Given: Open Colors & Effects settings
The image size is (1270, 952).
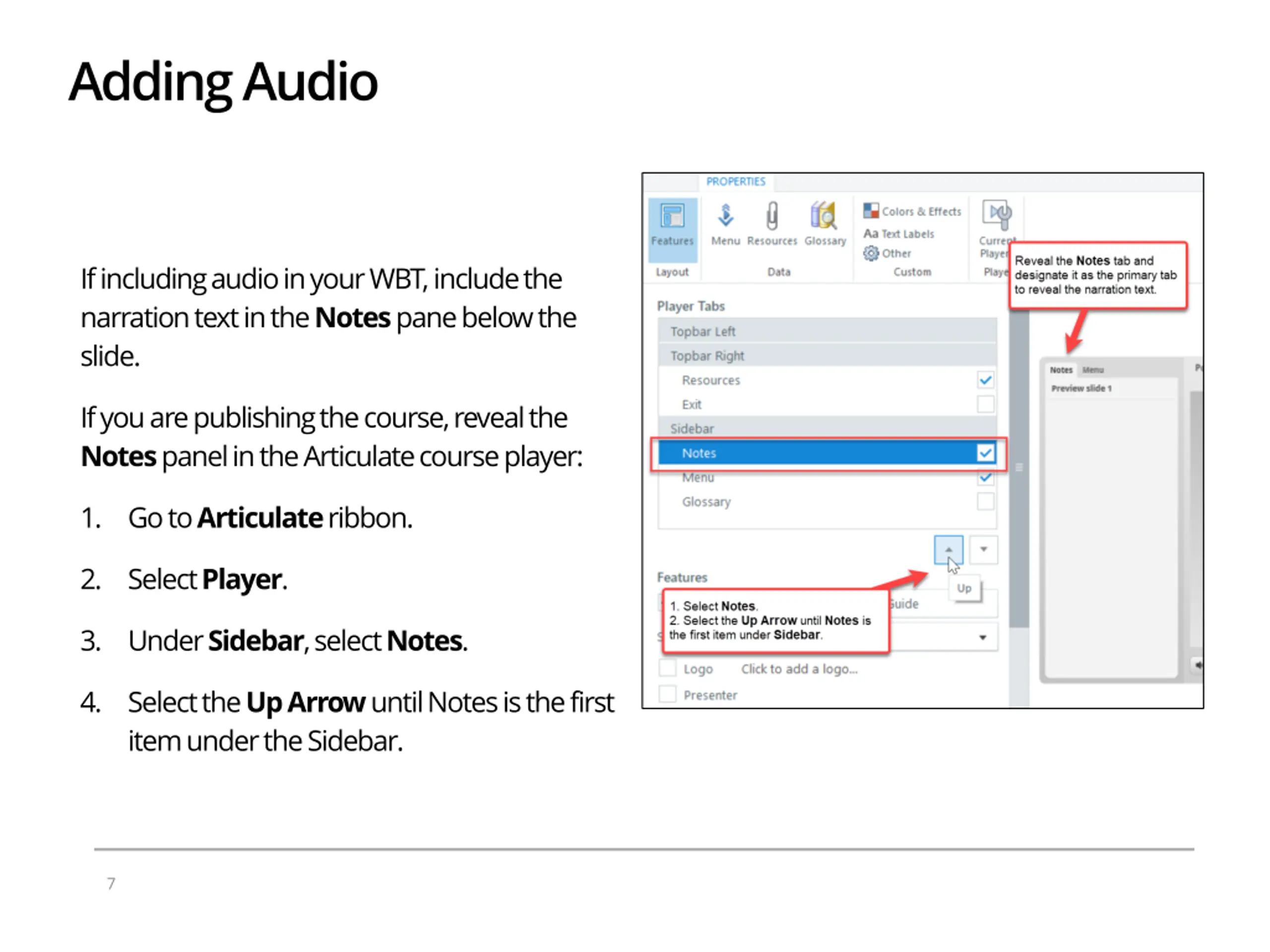Looking at the screenshot, I should click(912, 211).
